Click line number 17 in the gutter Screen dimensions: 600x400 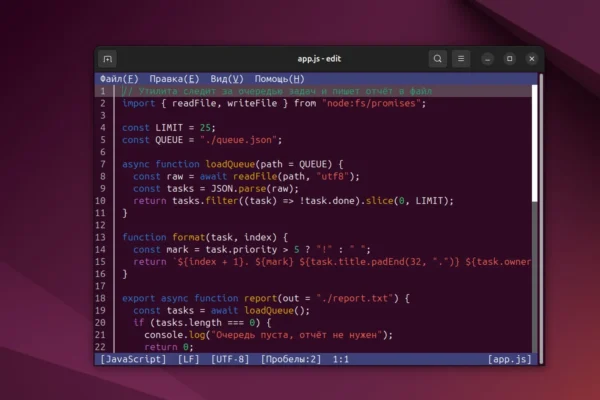click(100, 286)
